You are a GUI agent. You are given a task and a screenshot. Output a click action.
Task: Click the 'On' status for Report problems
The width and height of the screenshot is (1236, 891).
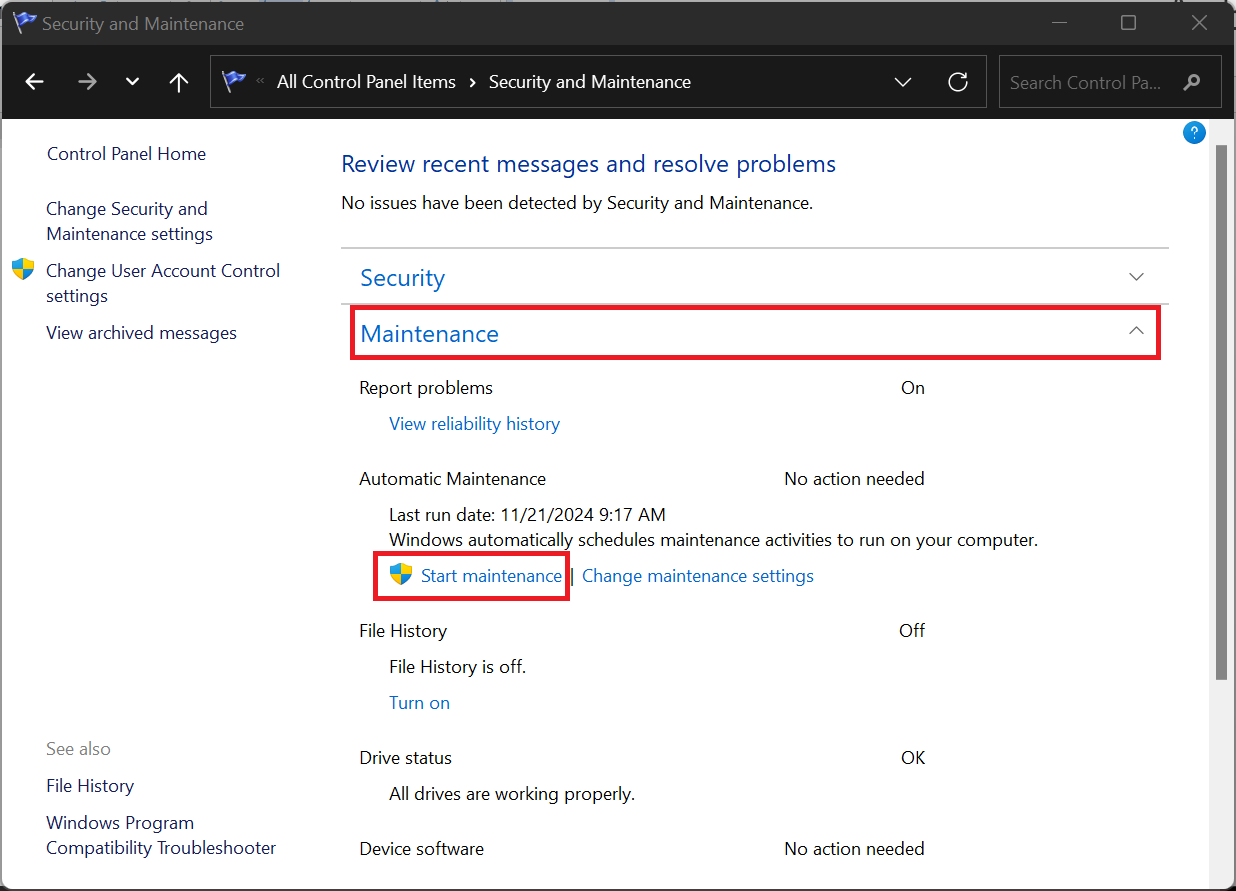click(x=913, y=388)
